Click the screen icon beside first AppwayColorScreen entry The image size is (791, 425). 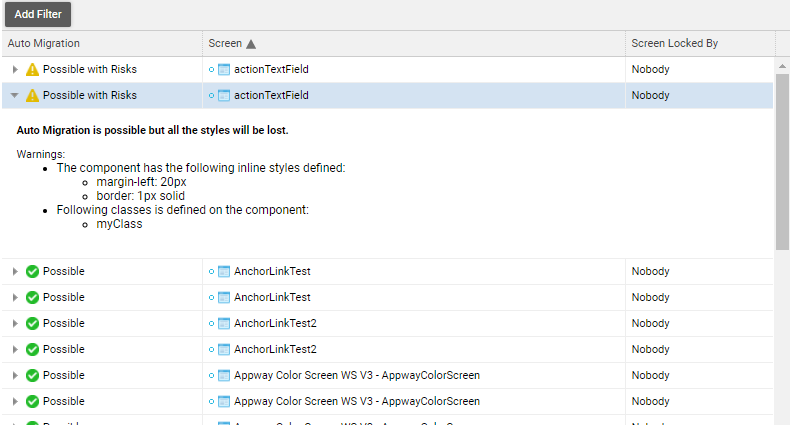coord(224,376)
